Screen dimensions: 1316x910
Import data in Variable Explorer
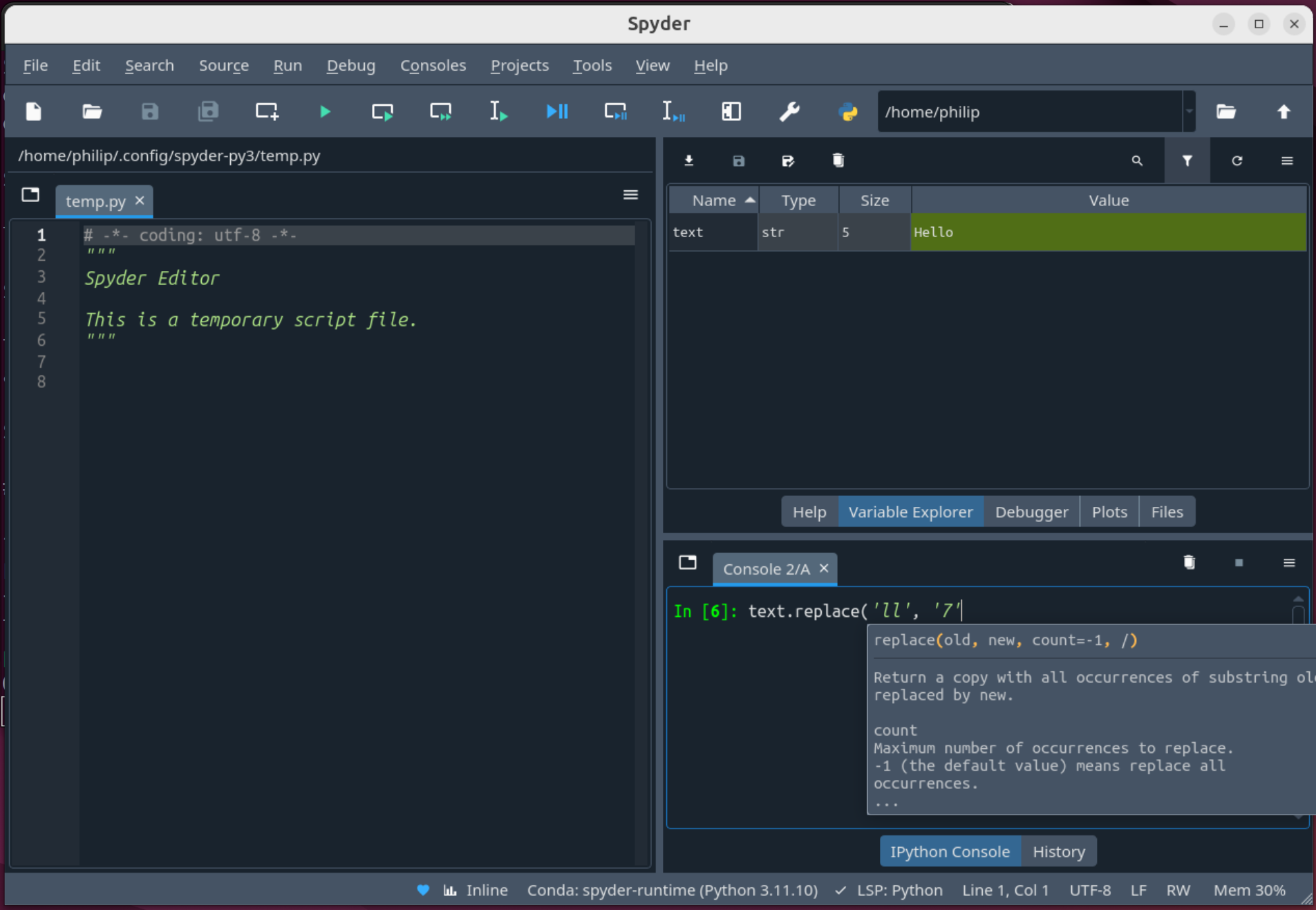[x=689, y=160]
